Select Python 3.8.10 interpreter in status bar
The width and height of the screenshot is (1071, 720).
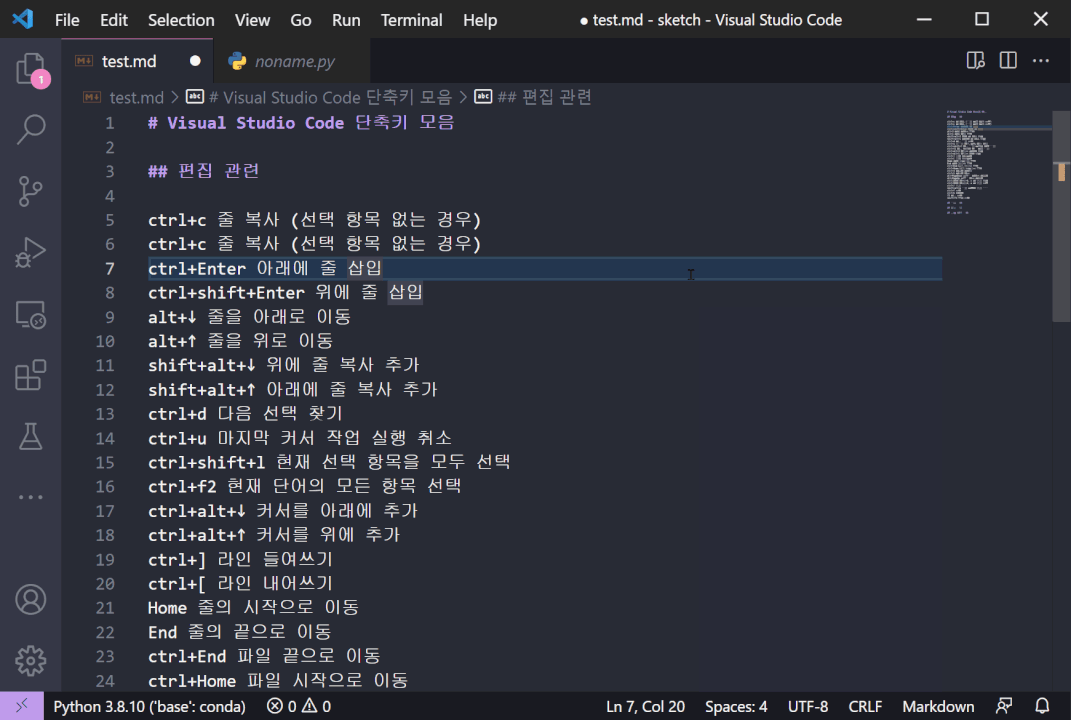point(150,706)
